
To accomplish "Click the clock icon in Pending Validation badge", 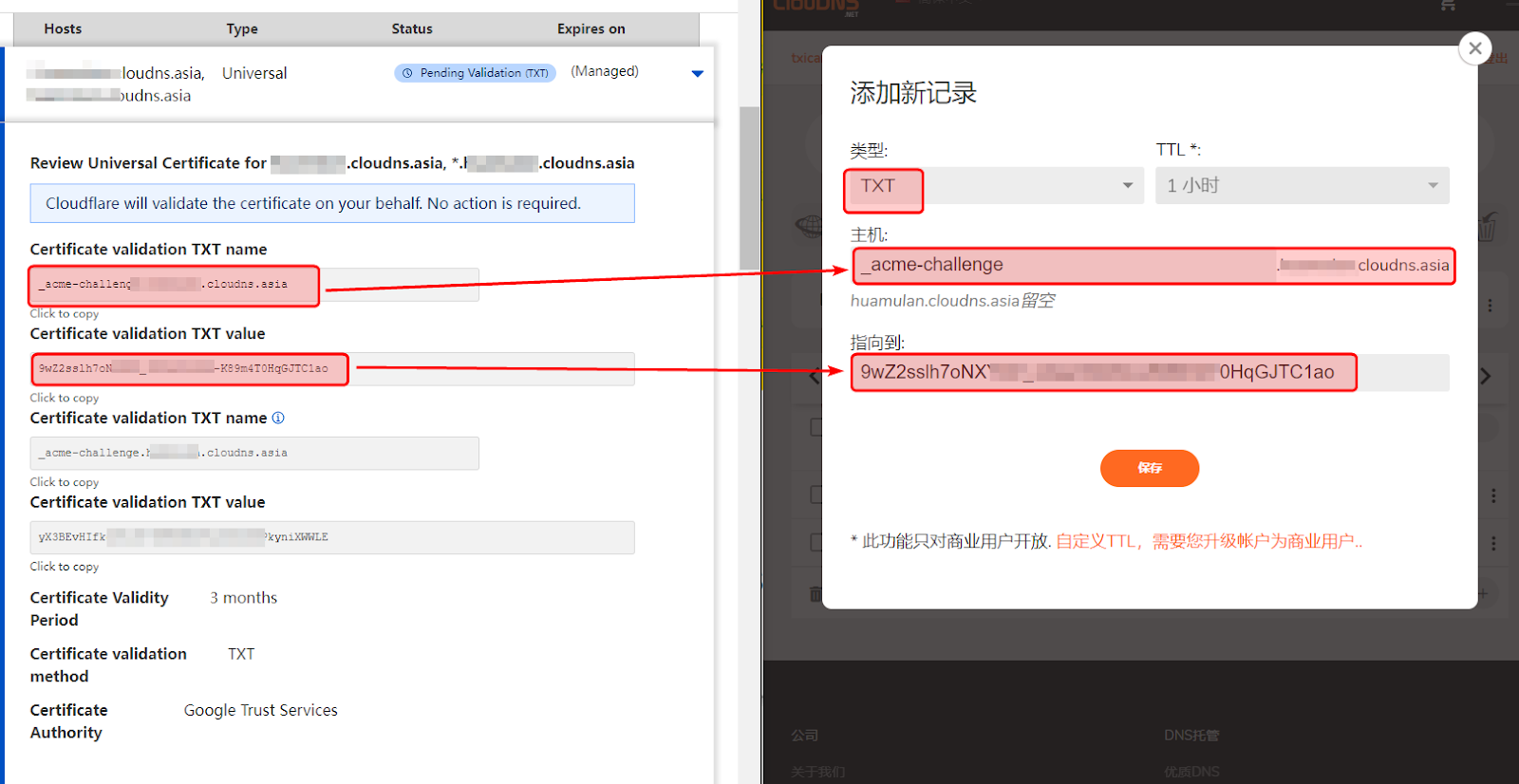I will pos(407,73).
